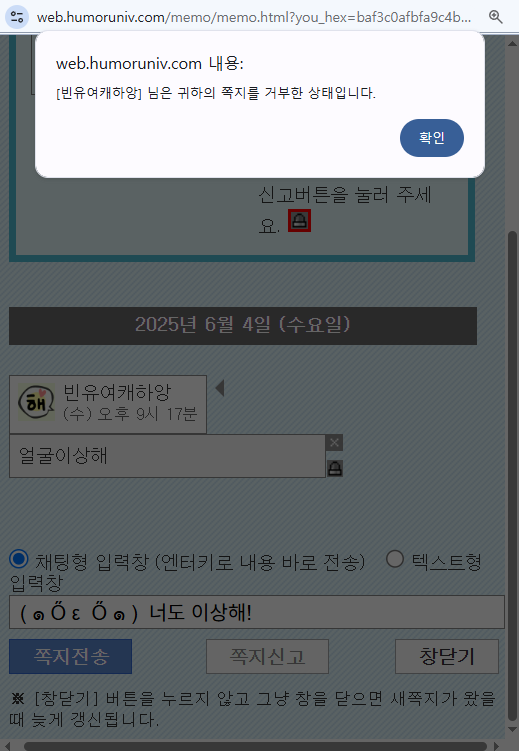Select the 텍스트형 입력창 radio button
This screenshot has width=519, height=751.
(395, 558)
